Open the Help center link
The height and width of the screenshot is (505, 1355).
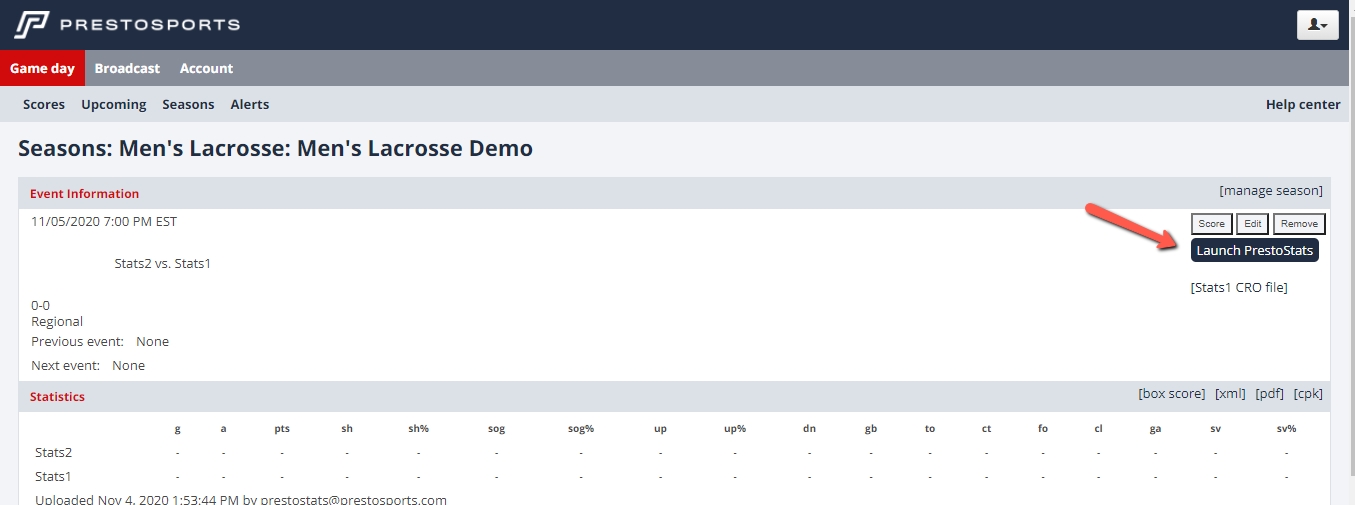(1302, 104)
